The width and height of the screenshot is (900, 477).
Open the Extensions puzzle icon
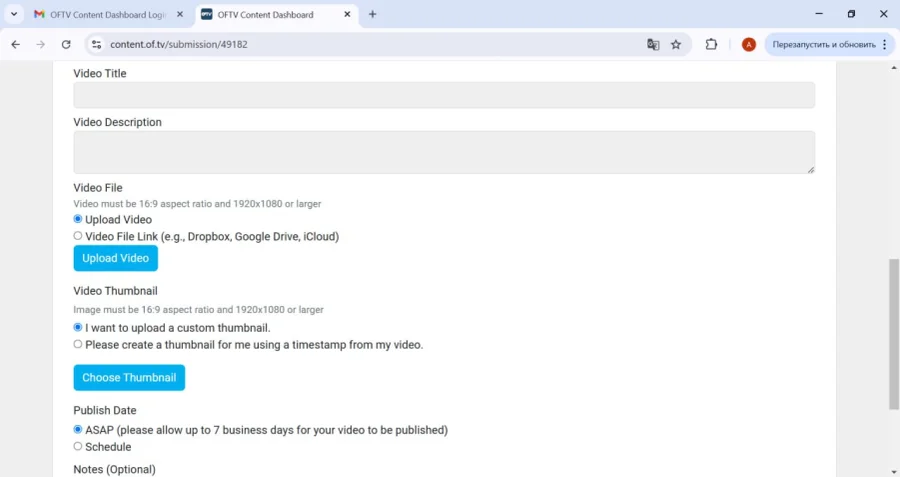pyautogui.click(x=712, y=44)
